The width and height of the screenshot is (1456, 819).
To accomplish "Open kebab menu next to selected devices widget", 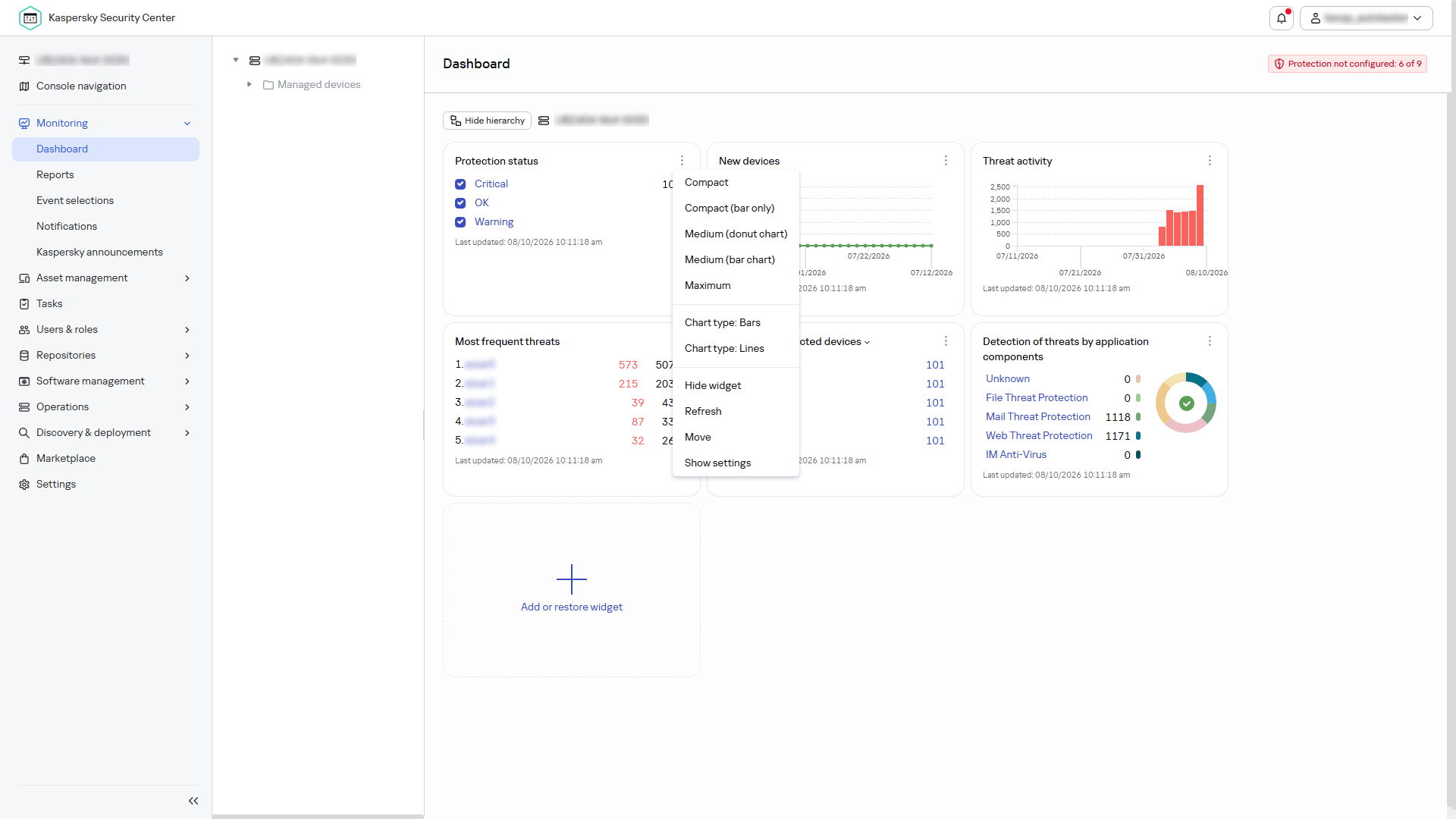I will (x=946, y=341).
